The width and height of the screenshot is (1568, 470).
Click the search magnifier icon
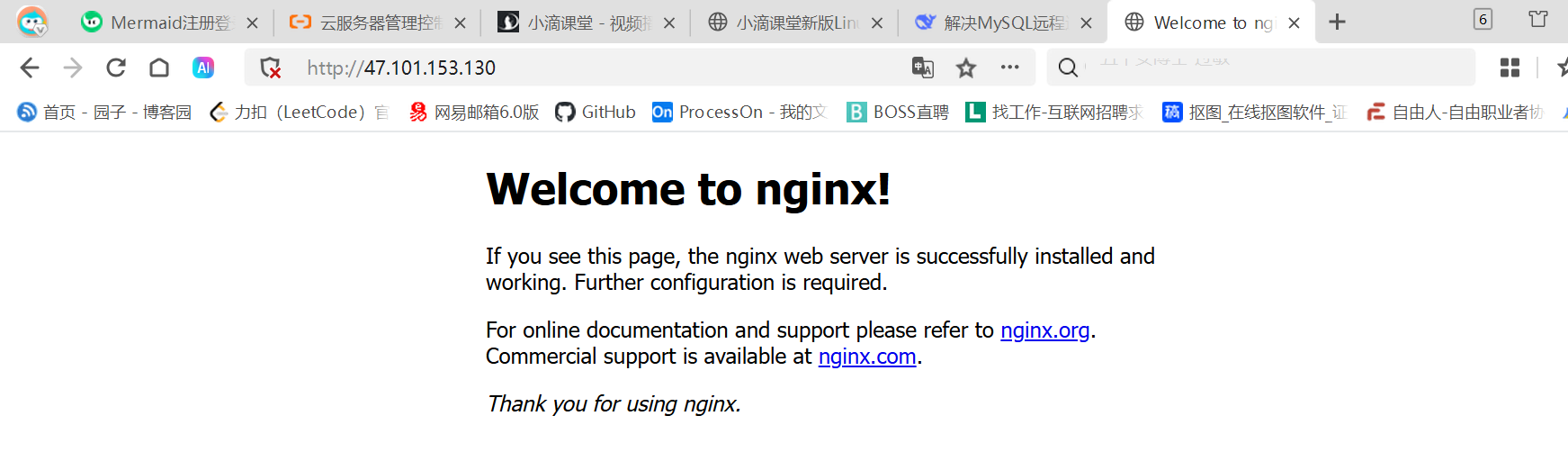(x=1068, y=68)
